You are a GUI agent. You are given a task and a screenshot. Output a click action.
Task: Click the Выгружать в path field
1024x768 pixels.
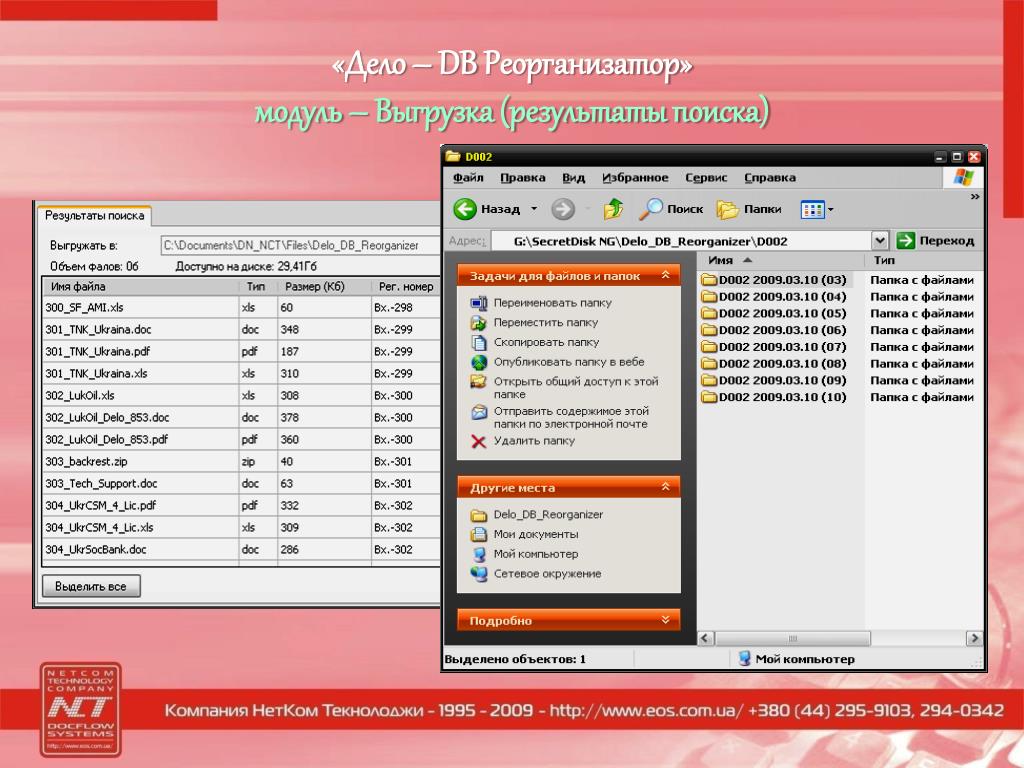300,246
